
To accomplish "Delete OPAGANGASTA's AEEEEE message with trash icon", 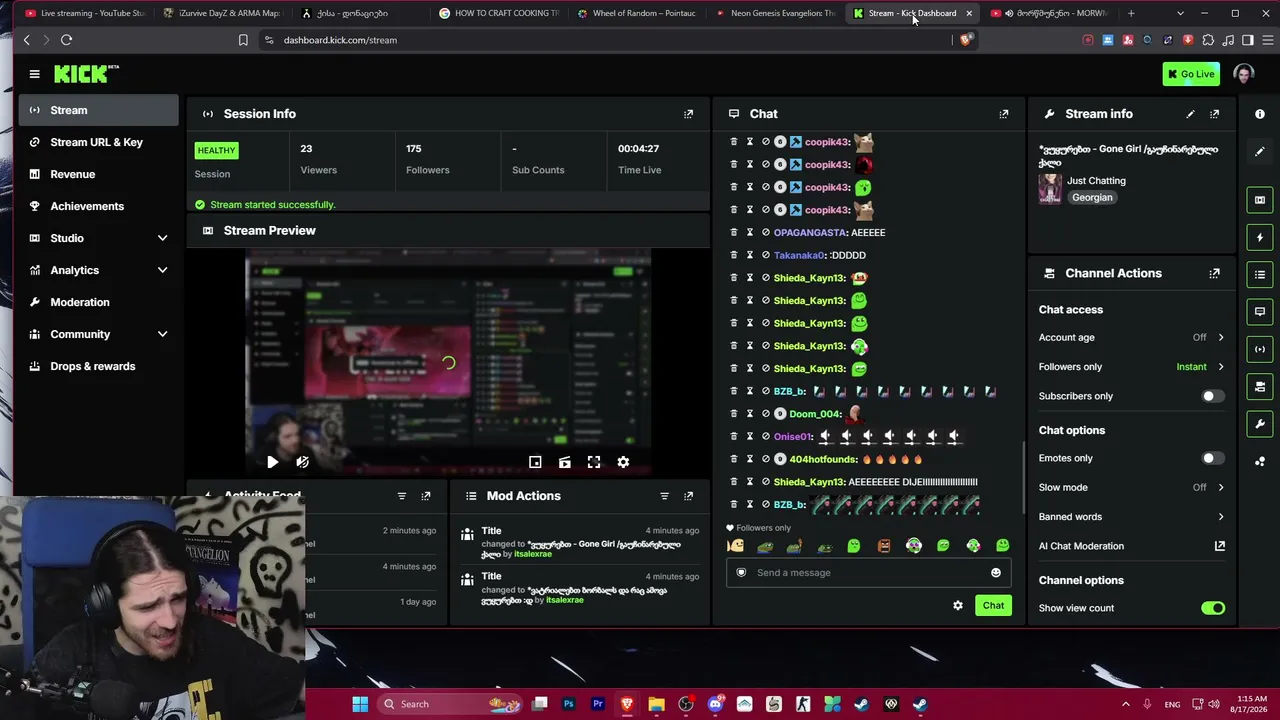I will pos(733,233).
